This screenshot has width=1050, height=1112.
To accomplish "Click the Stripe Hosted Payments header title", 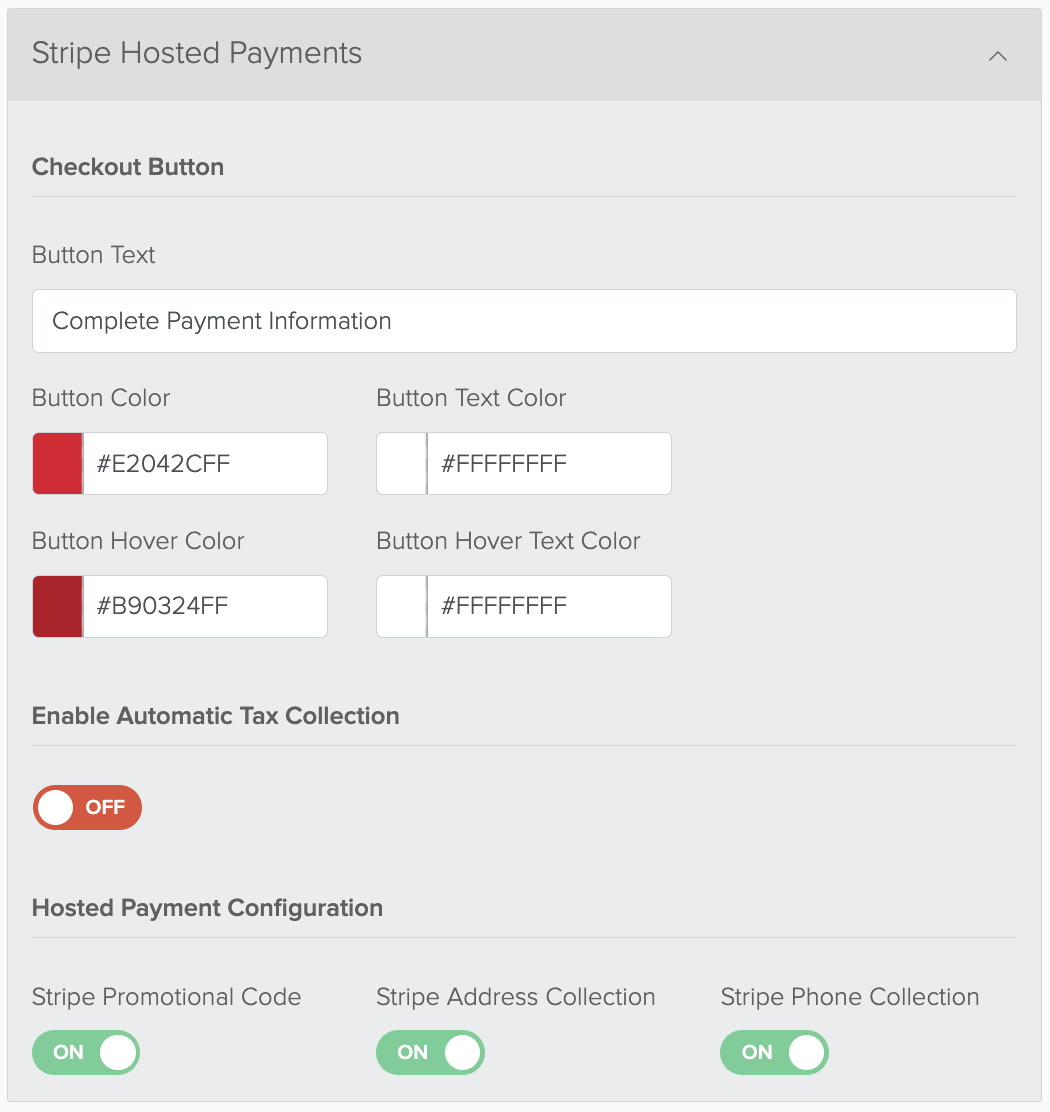I will point(196,53).
